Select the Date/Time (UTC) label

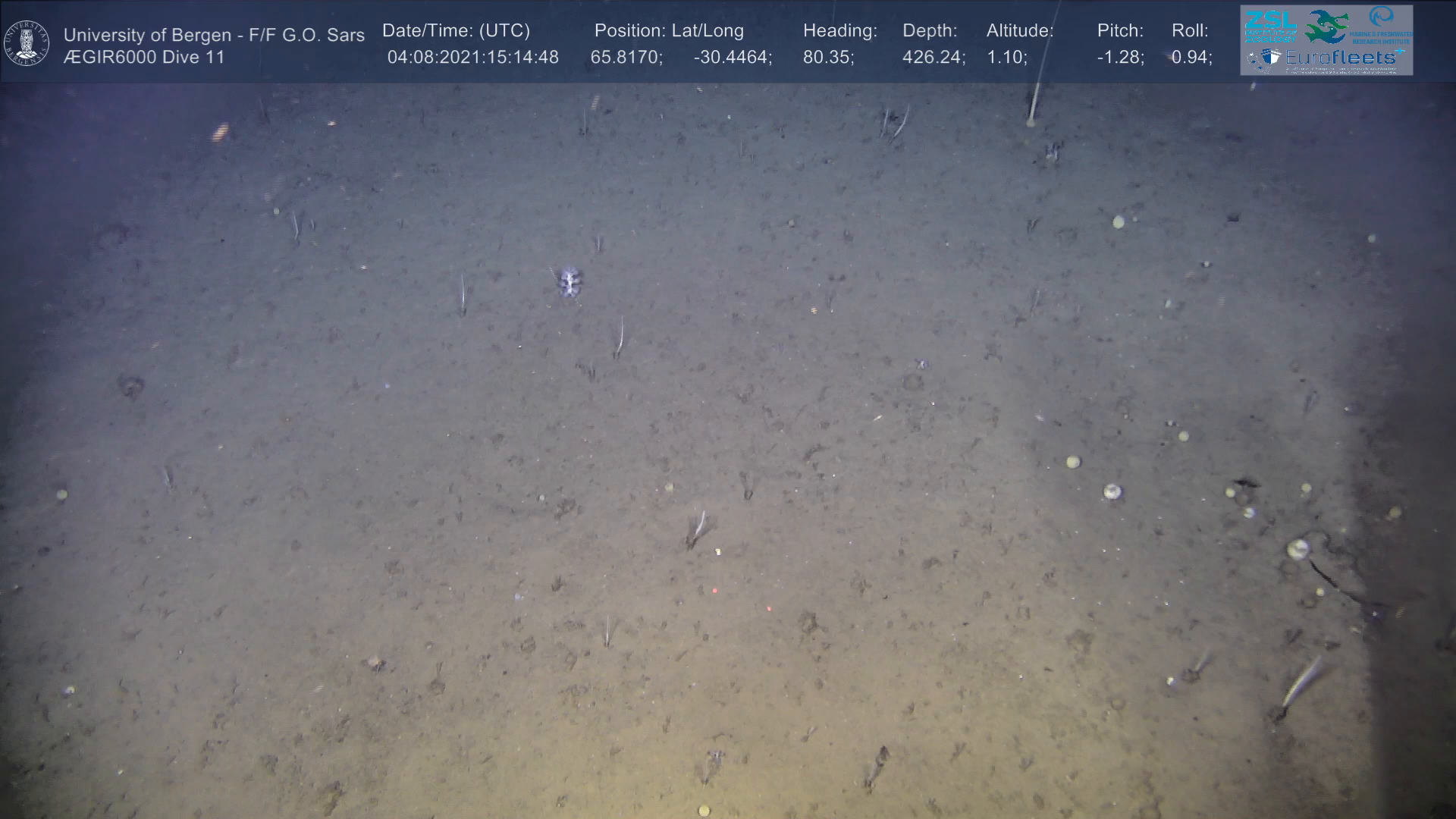(x=456, y=31)
